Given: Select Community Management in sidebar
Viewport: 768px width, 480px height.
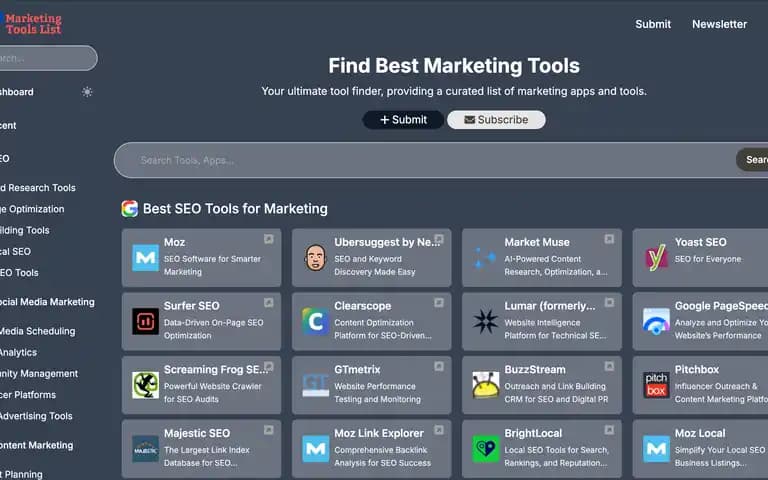Looking at the screenshot, I should pyautogui.click(x=39, y=374).
